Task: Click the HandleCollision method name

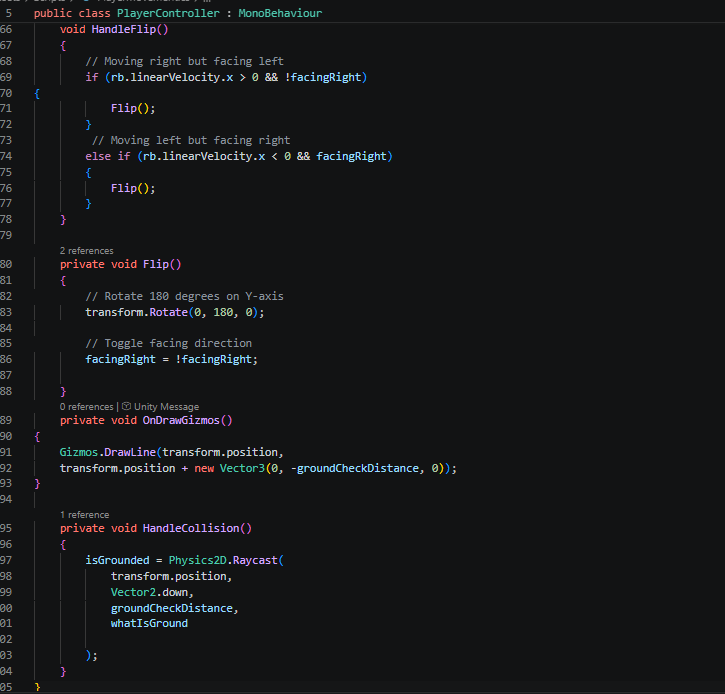Action: (x=191, y=528)
